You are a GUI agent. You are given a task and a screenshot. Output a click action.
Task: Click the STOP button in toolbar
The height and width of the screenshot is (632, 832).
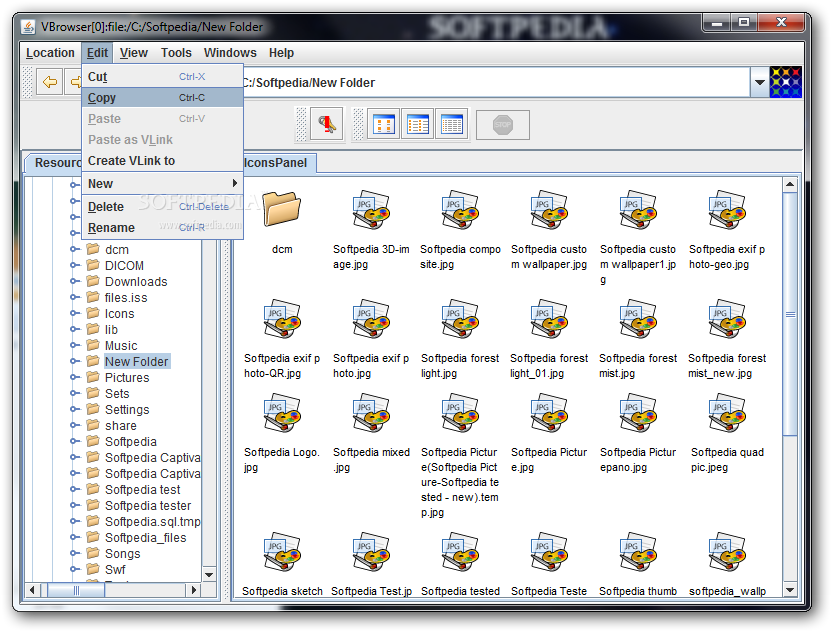502,125
